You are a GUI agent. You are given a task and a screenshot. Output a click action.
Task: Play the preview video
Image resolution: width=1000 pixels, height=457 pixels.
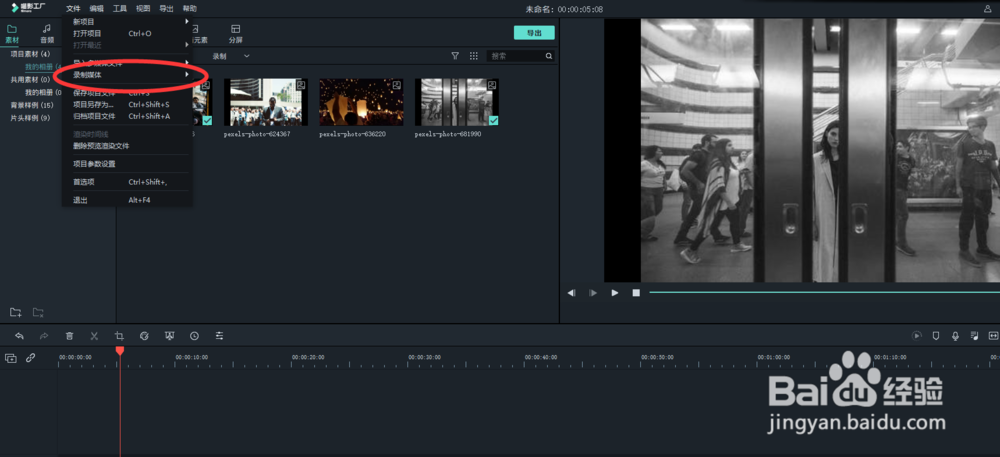click(x=615, y=293)
